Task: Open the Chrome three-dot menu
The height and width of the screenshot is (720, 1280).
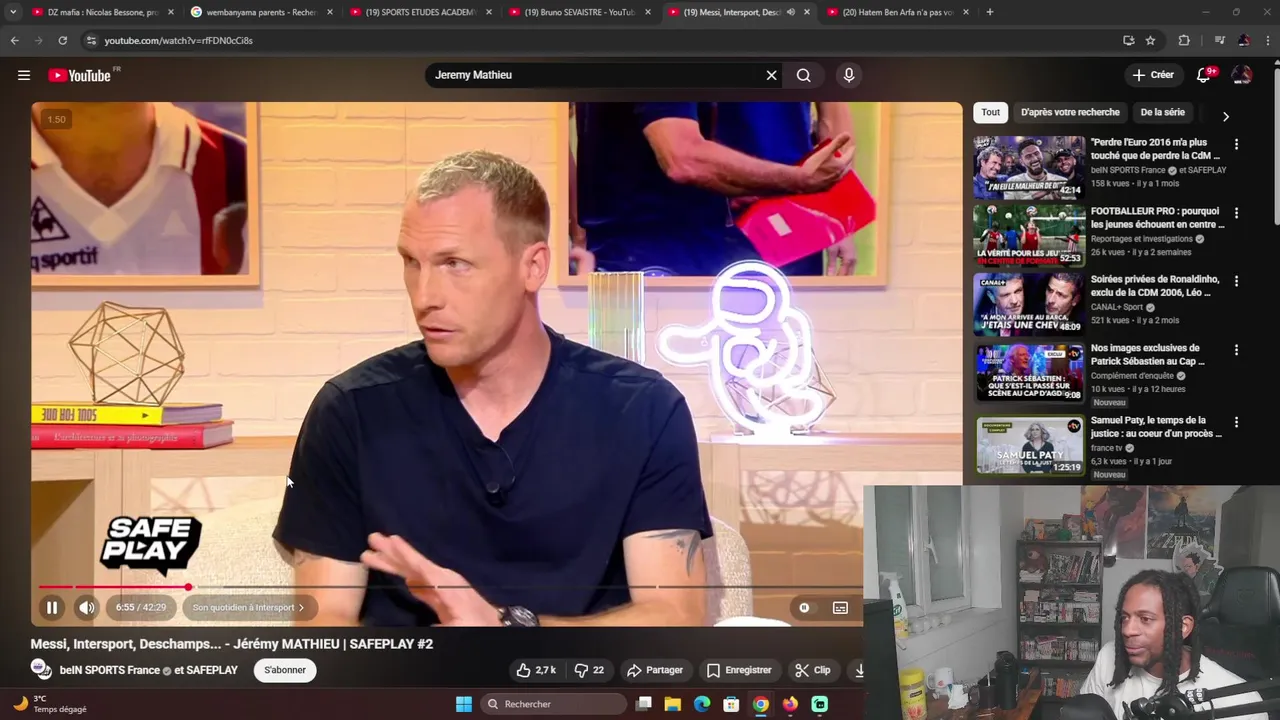Action: 1266,40
